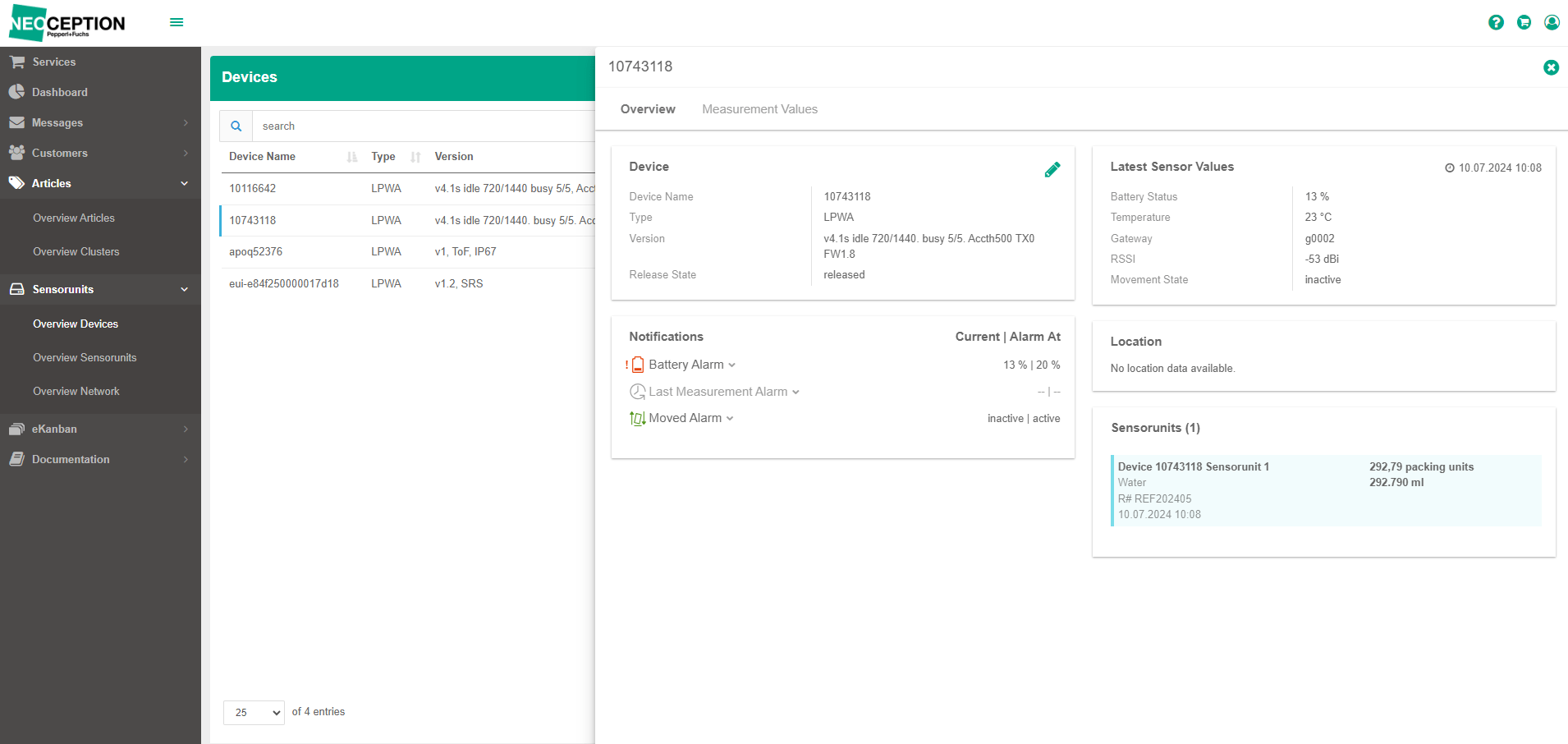Open the entries per page dropdown
The height and width of the screenshot is (744, 1568).
(x=254, y=712)
